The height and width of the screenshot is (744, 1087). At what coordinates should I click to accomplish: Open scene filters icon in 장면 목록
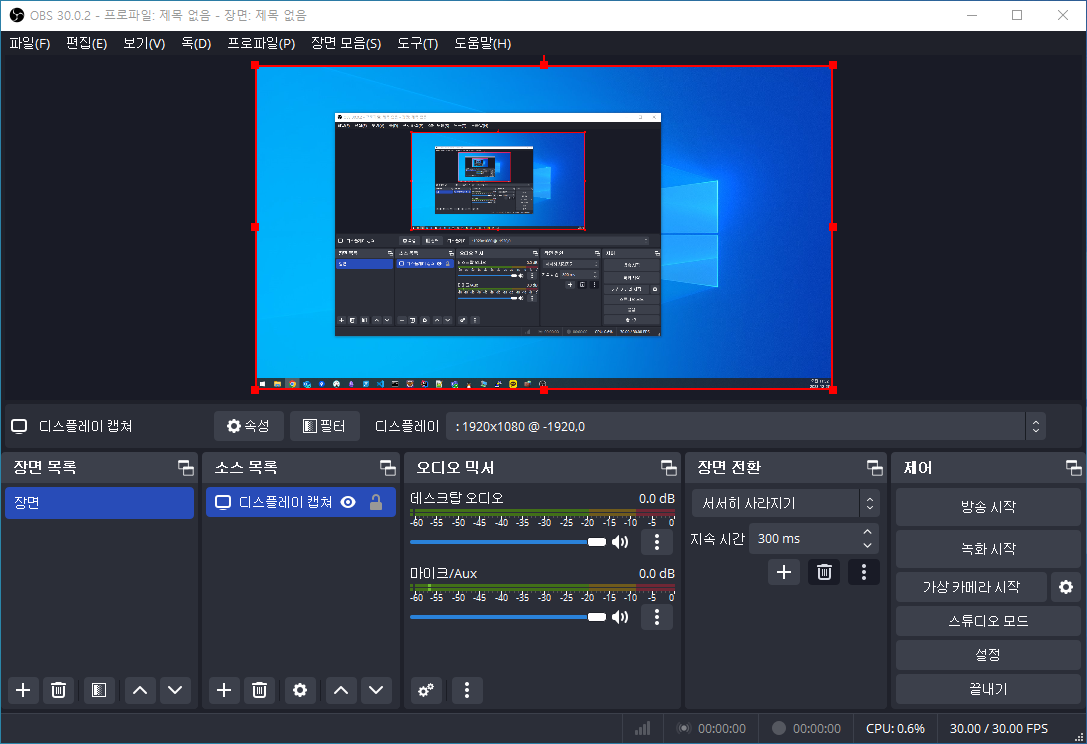[x=98, y=690]
